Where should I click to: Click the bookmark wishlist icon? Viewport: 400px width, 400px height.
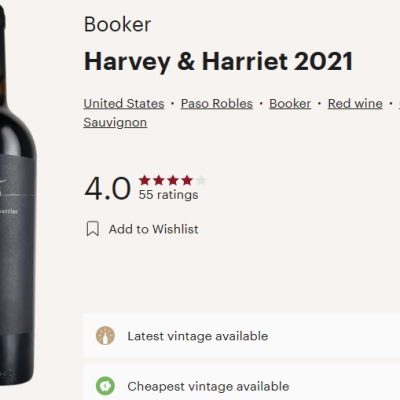[93, 229]
